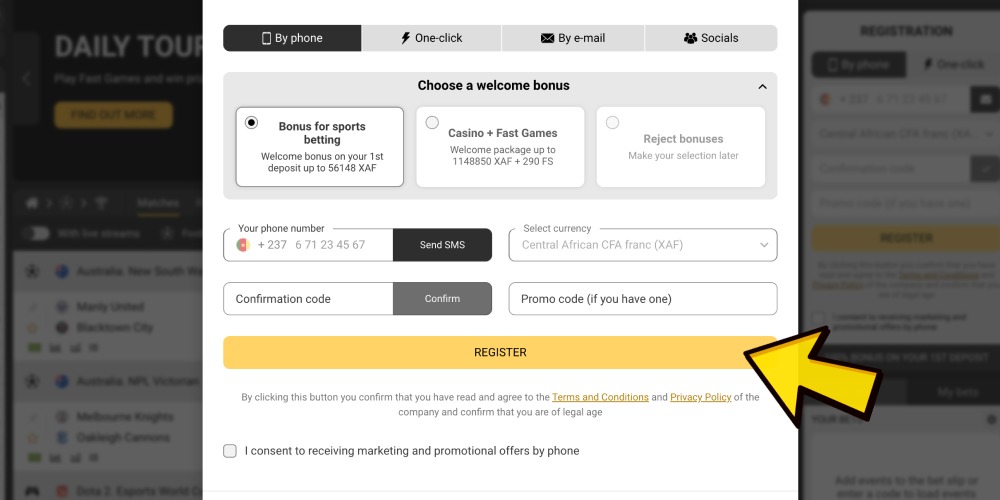The height and width of the screenshot is (500, 1000).
Task: Select Bonus for sports betting option
Action: (320, 147)
